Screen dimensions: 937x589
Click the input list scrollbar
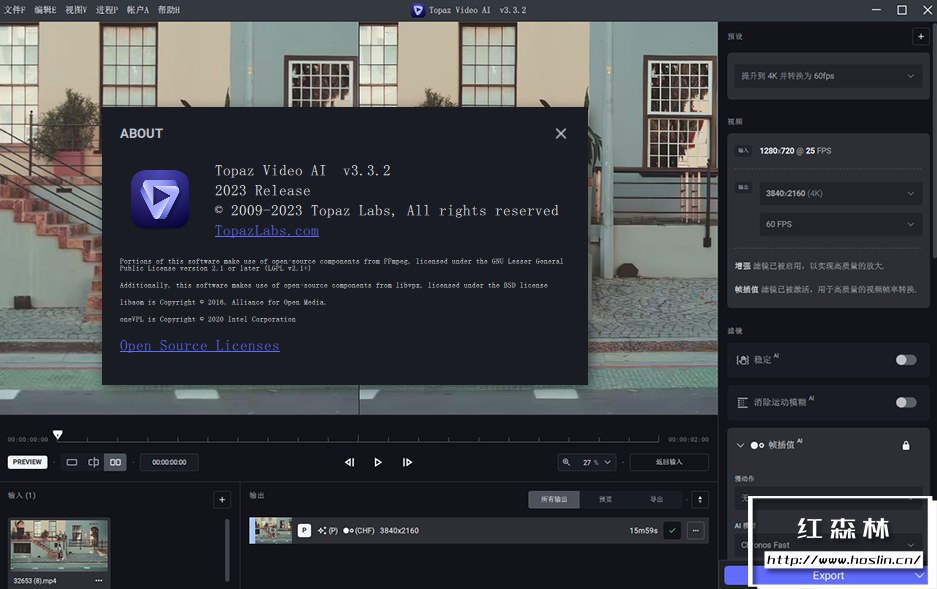[227, 550]
